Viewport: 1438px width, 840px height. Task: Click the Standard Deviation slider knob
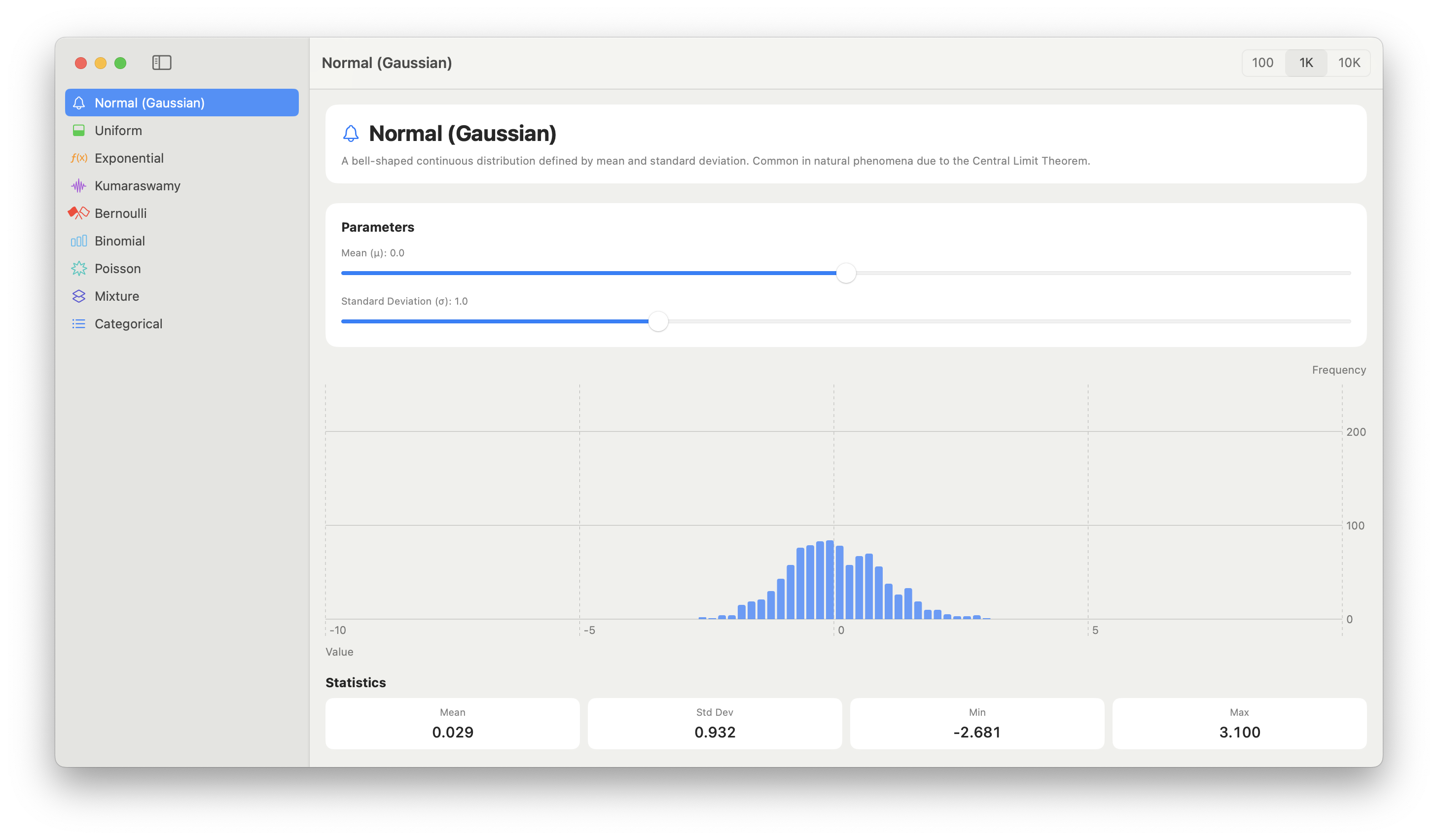(658, 321)
